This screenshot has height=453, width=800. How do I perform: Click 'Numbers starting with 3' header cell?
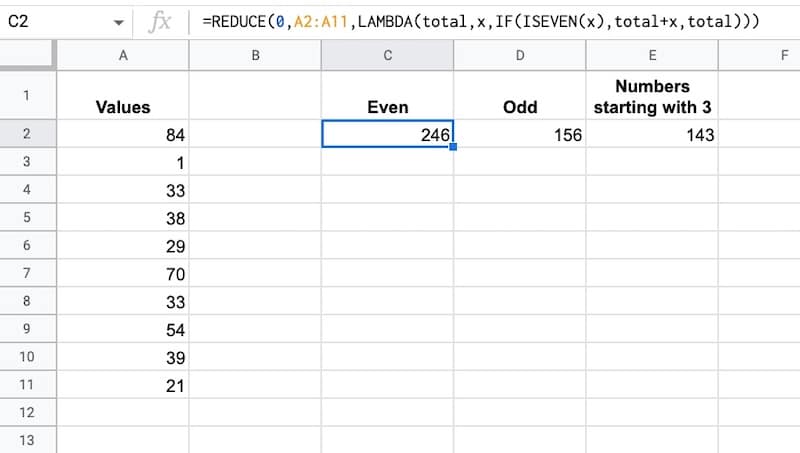pos(652,95)
